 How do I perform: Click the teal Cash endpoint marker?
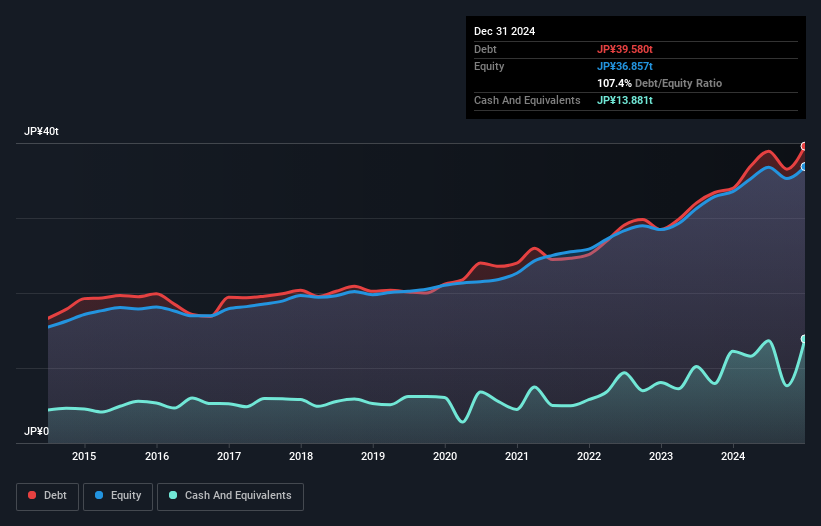coord(804,339)
